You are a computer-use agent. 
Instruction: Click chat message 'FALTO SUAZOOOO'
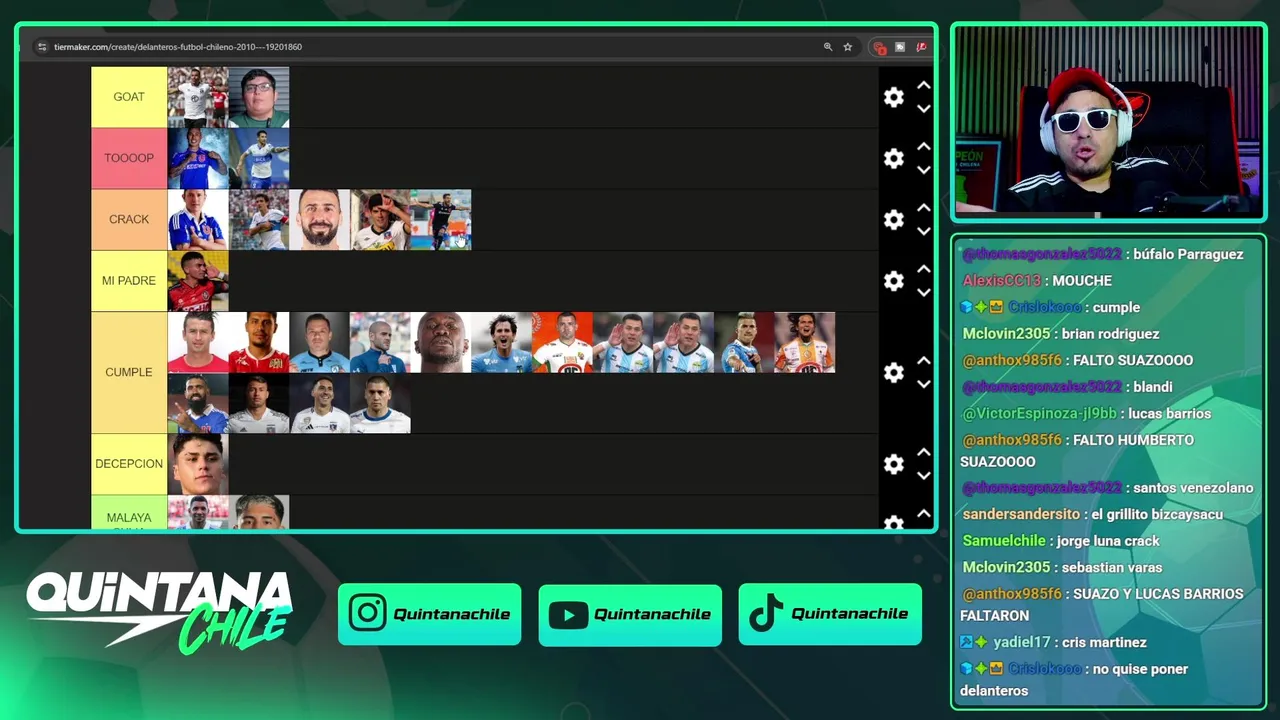[x=1132, y=360]
